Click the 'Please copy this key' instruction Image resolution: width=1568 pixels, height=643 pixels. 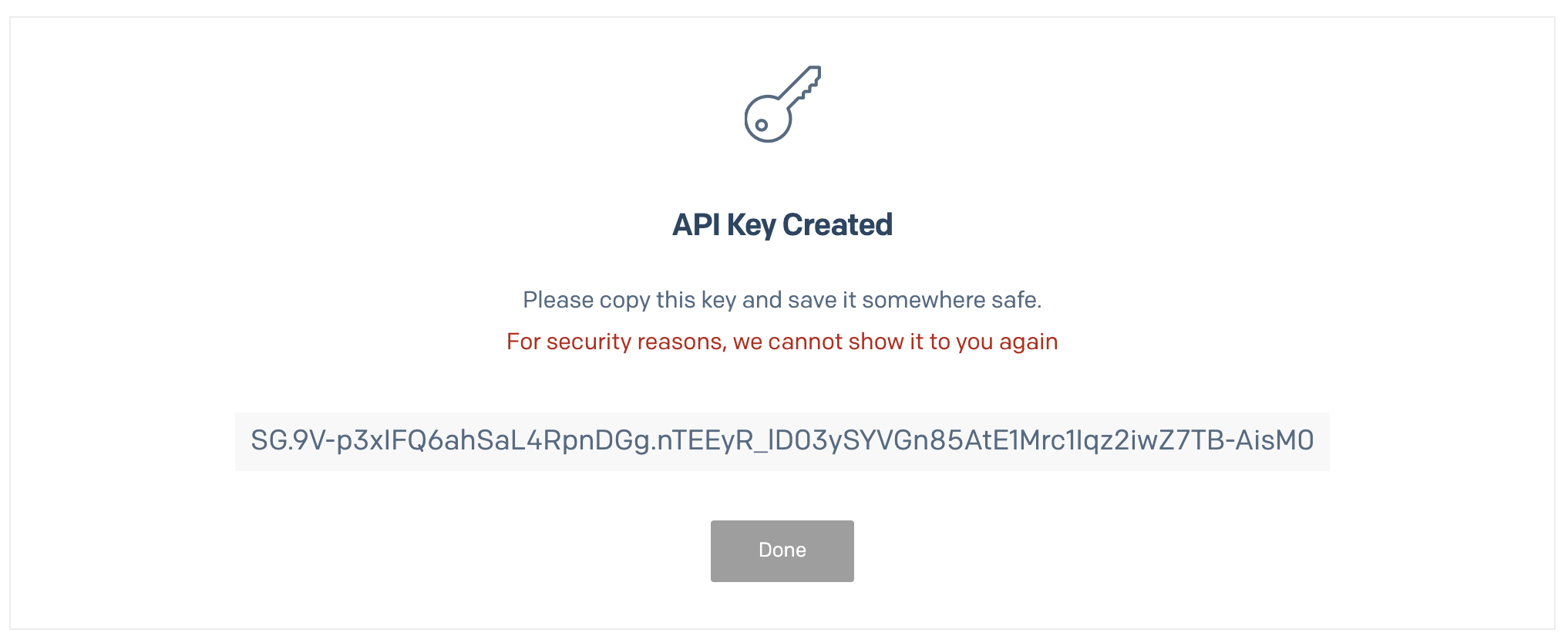coord(782,300)
